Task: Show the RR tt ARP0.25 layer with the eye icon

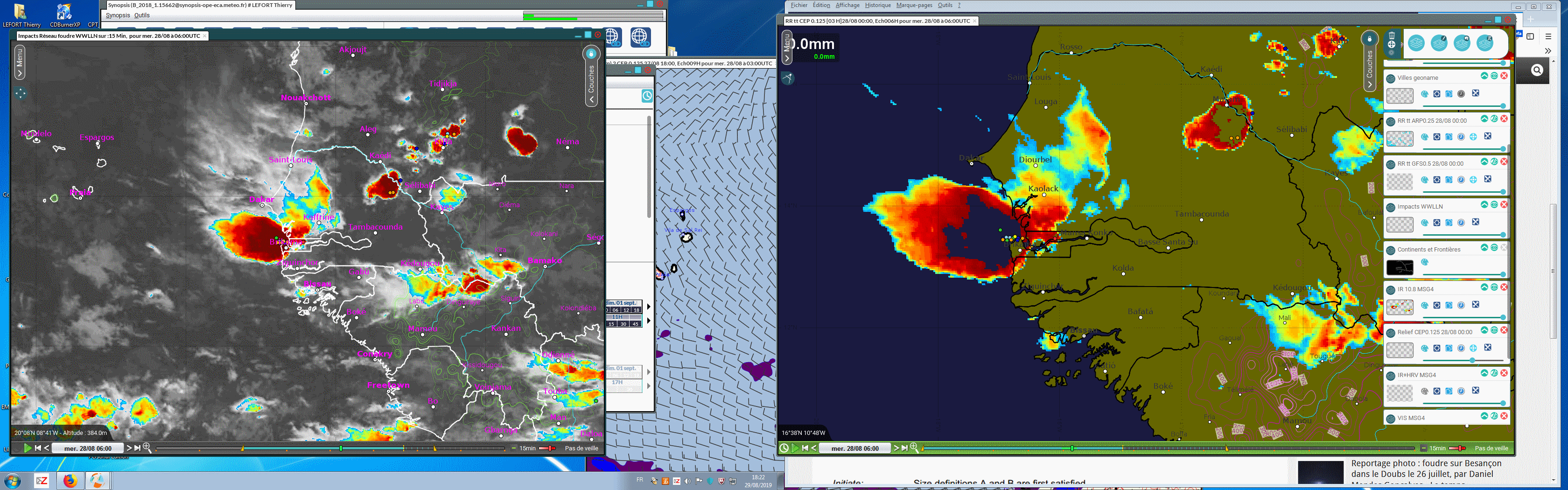Action: (x=1494, y=119)
